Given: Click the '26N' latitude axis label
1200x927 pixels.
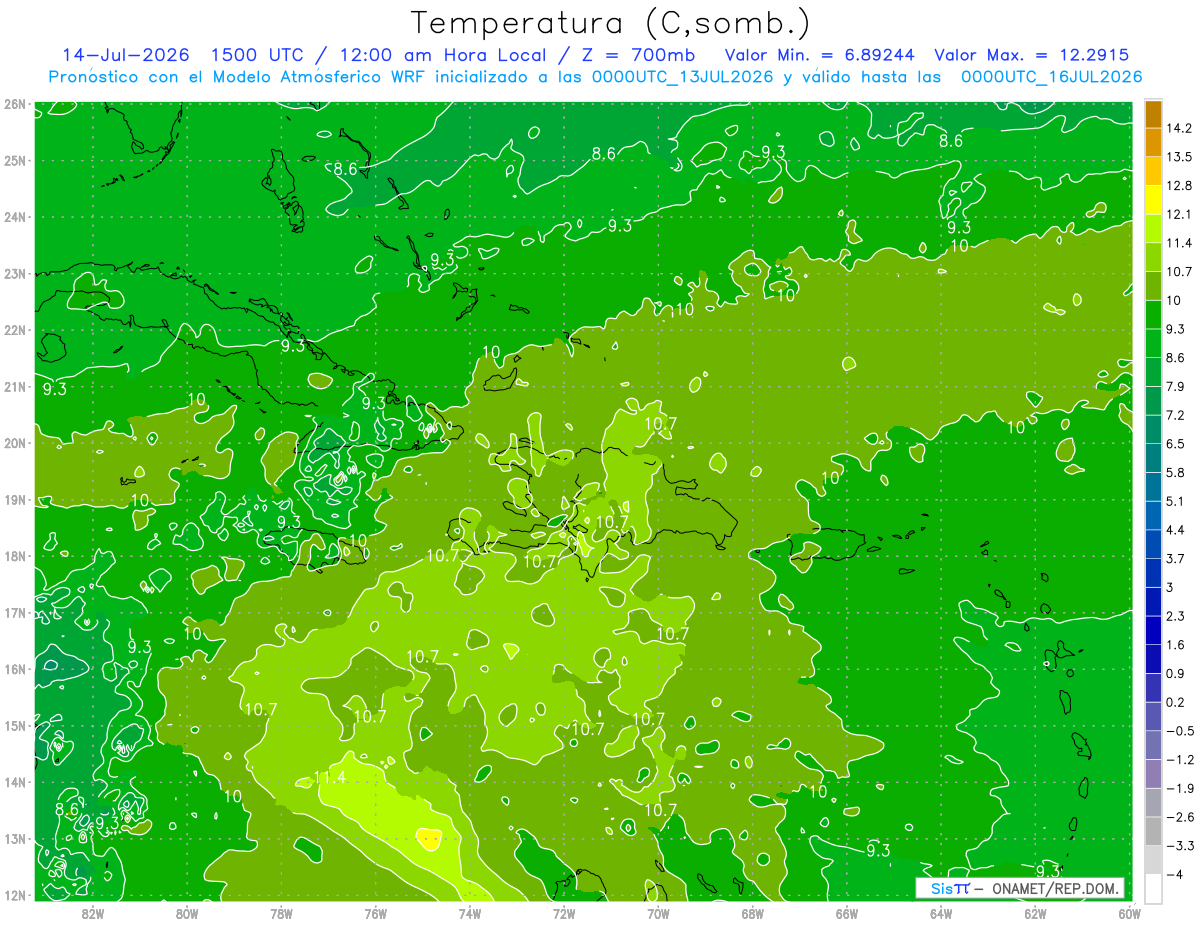Looking at the screenshot, I should click(15, 104).
